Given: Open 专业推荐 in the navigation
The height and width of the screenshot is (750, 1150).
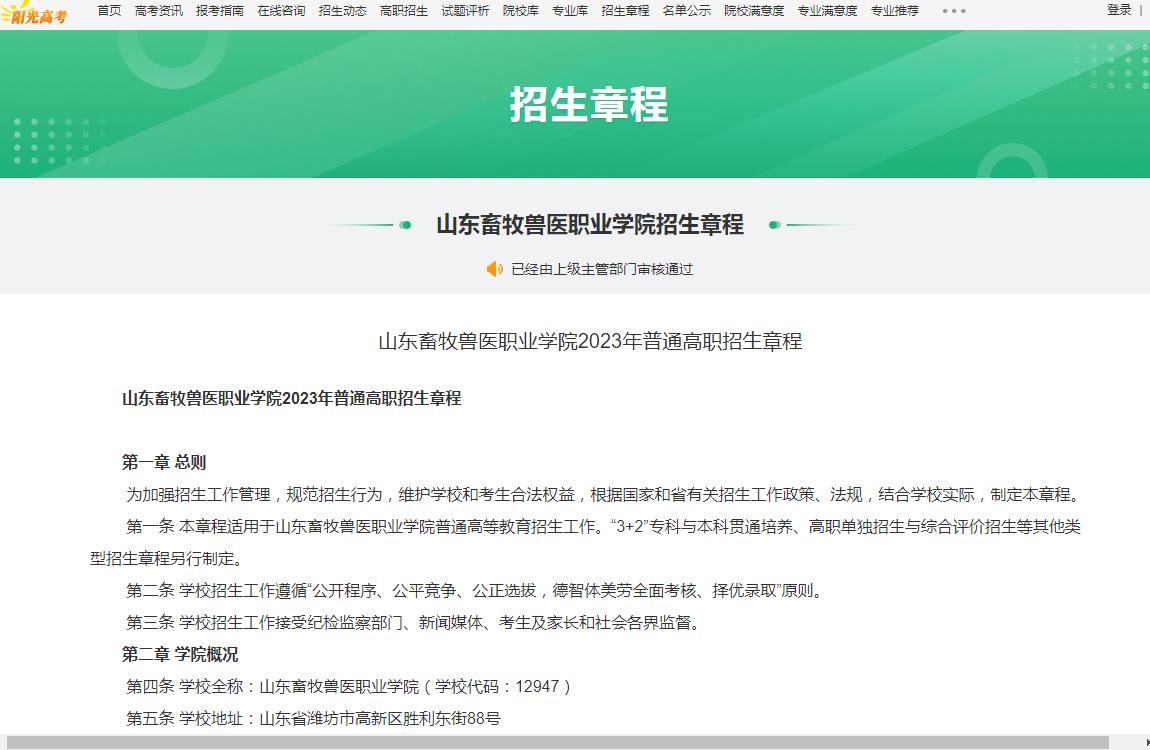Looking at the screenshot, I should point(895,11).
